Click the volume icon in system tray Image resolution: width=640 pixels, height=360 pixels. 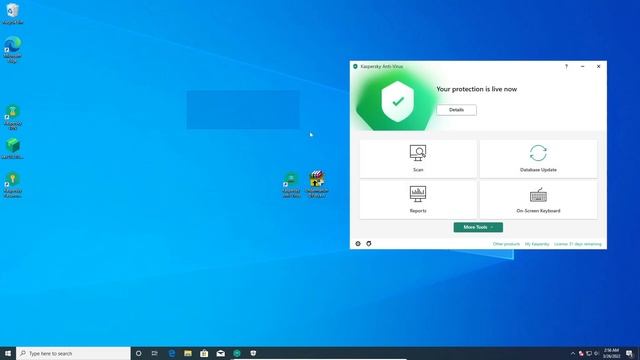[596, 353]
